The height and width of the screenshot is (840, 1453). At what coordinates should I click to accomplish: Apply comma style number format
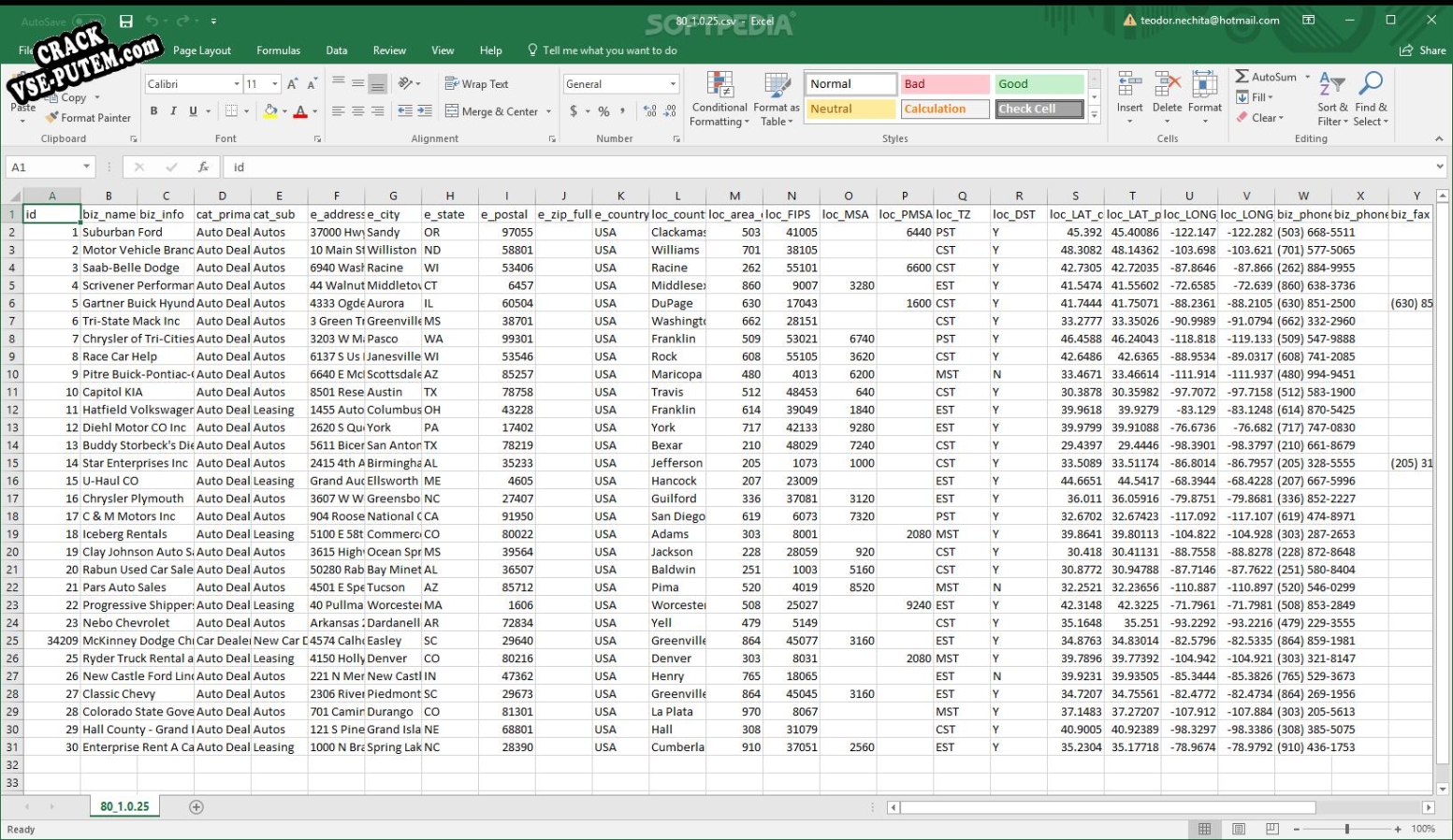[x=622, y=111]
